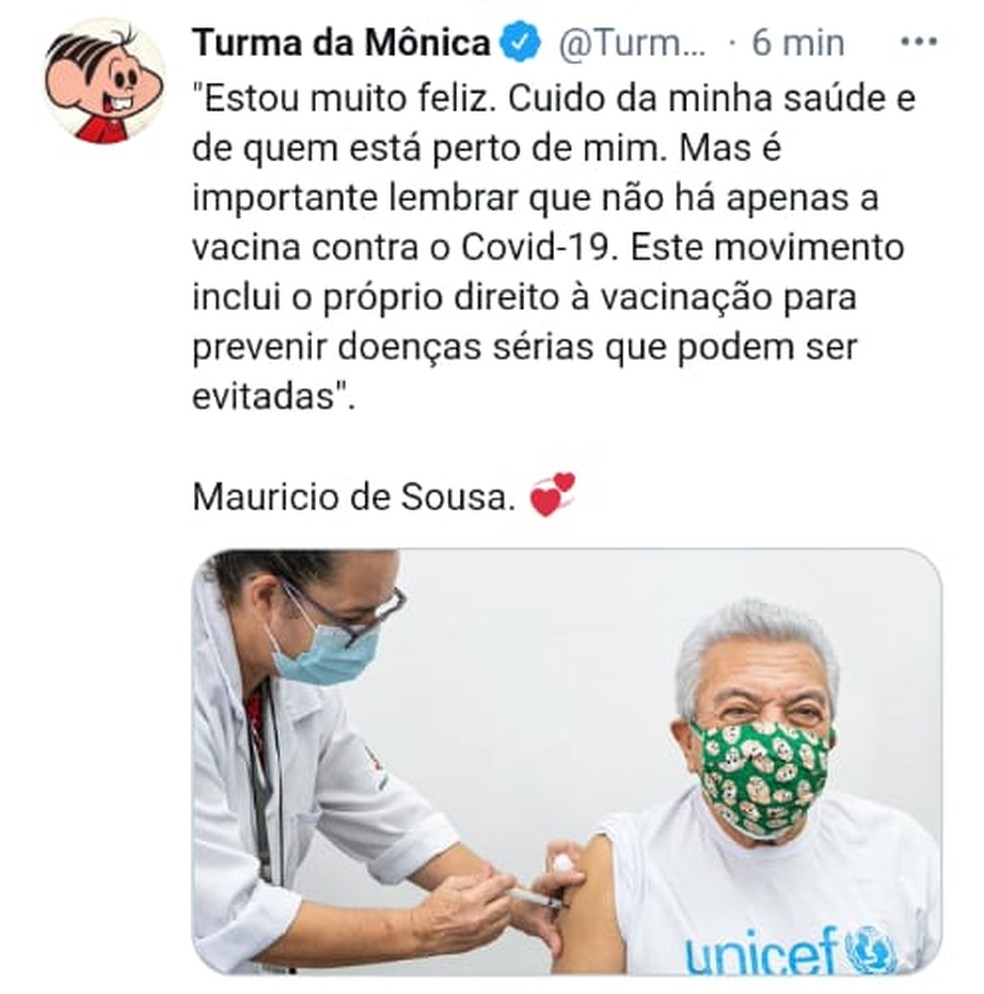Viewport: 984px width, 994px height.
Task: Open the tweet's three-dot more options menu
Action: point(919,42)
